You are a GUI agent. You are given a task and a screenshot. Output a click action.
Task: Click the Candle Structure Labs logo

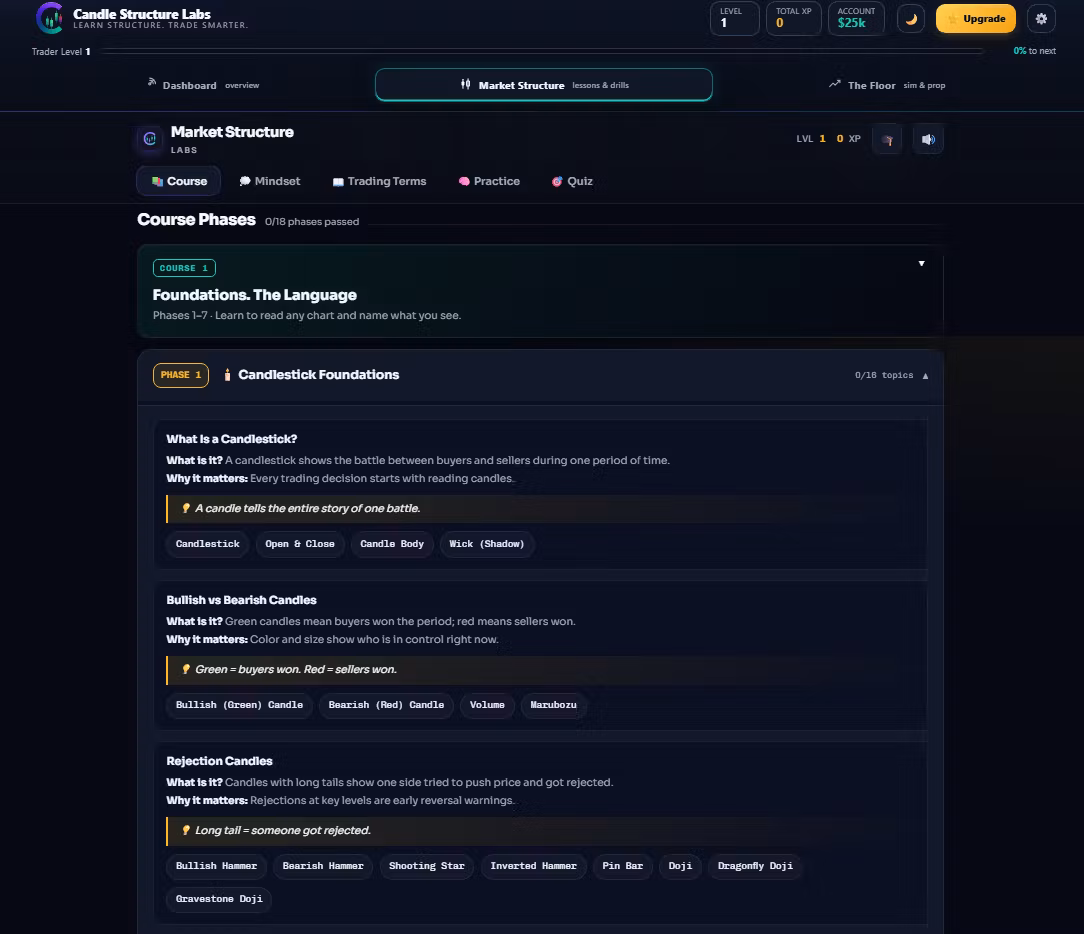49,18
